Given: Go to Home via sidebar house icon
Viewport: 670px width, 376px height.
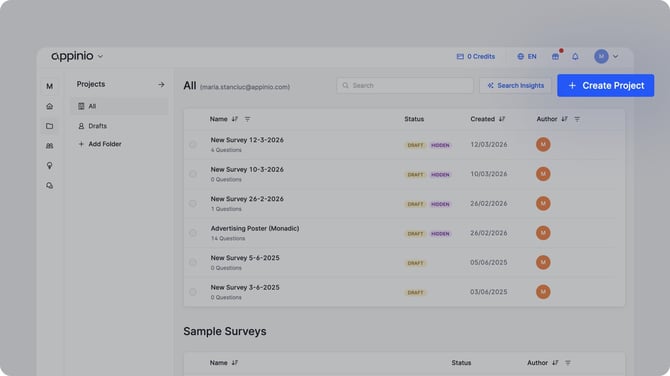Looking at the screenshot, I should (50, 106).
